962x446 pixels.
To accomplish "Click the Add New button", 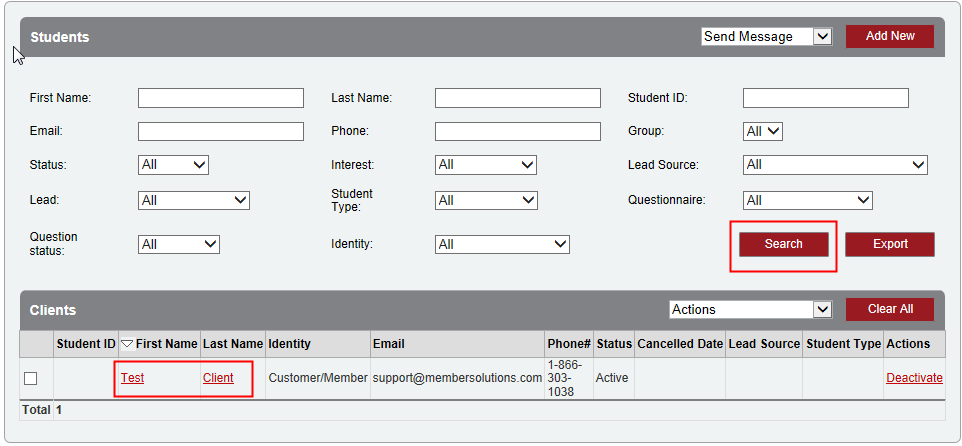I will click(889, 37).
